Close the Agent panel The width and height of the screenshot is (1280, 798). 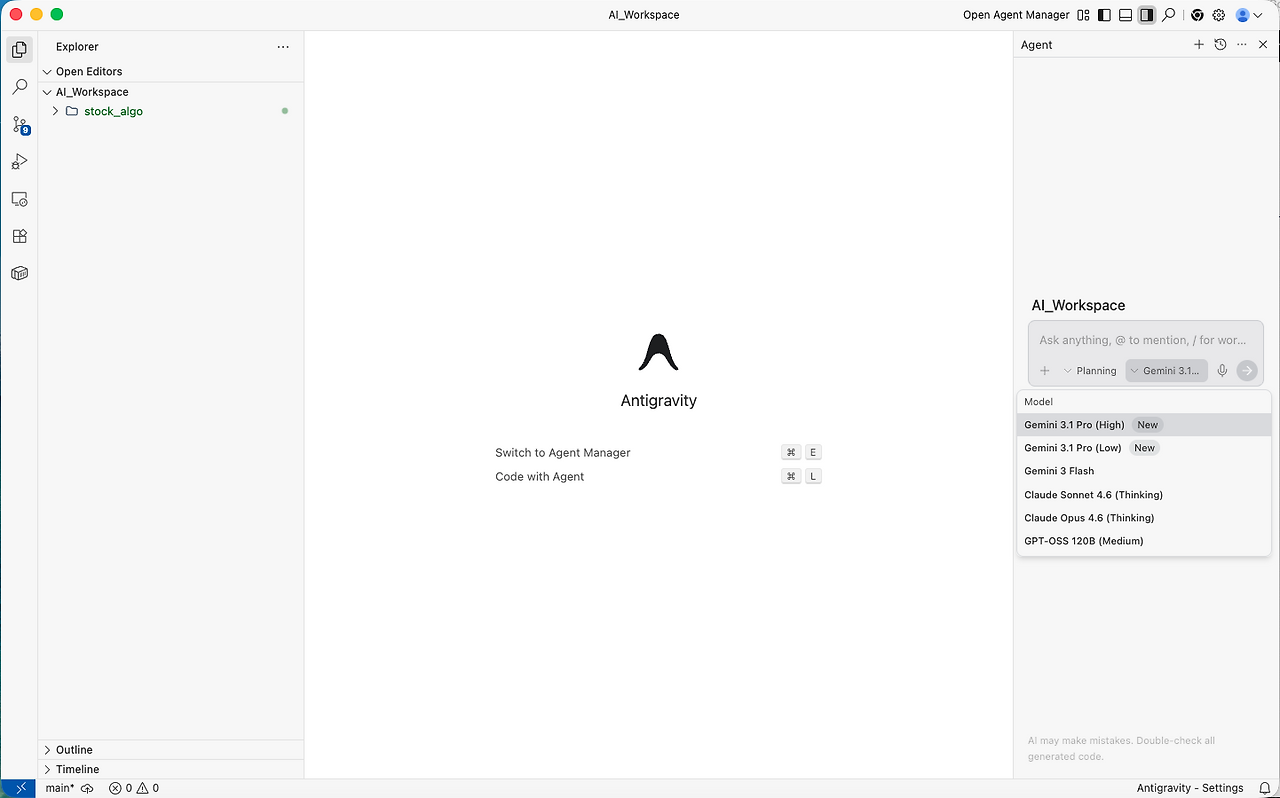click(1263, 45)
